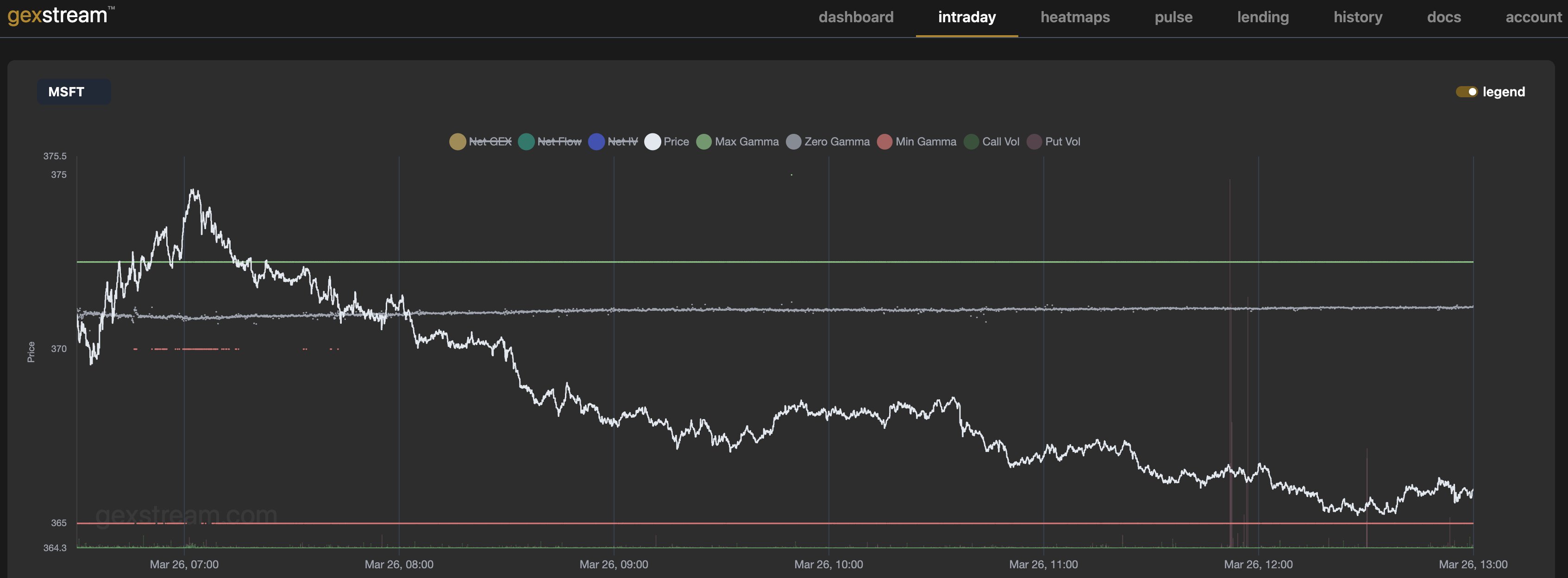Switch to the heatmaps tab

click(1075, 17)
